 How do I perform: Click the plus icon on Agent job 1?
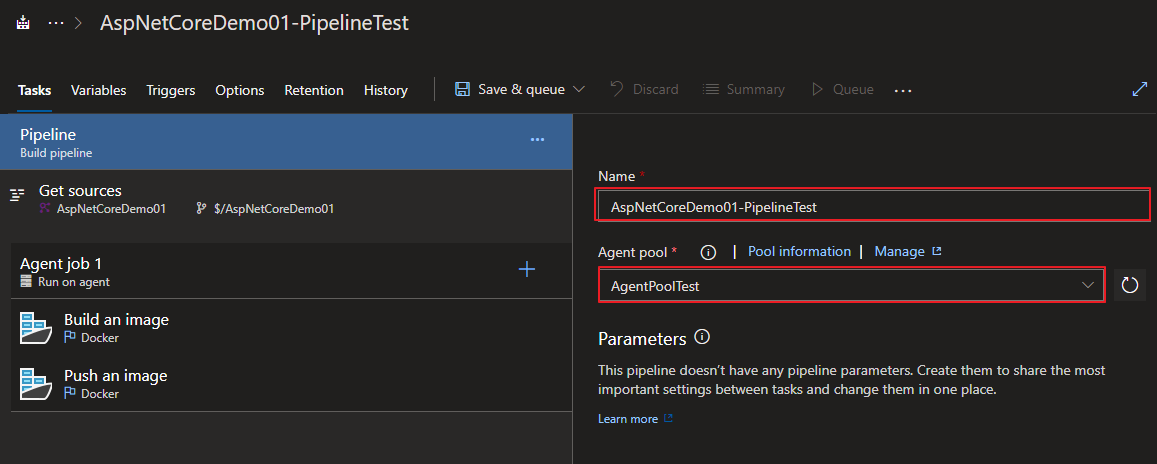(x=527, y=269)
